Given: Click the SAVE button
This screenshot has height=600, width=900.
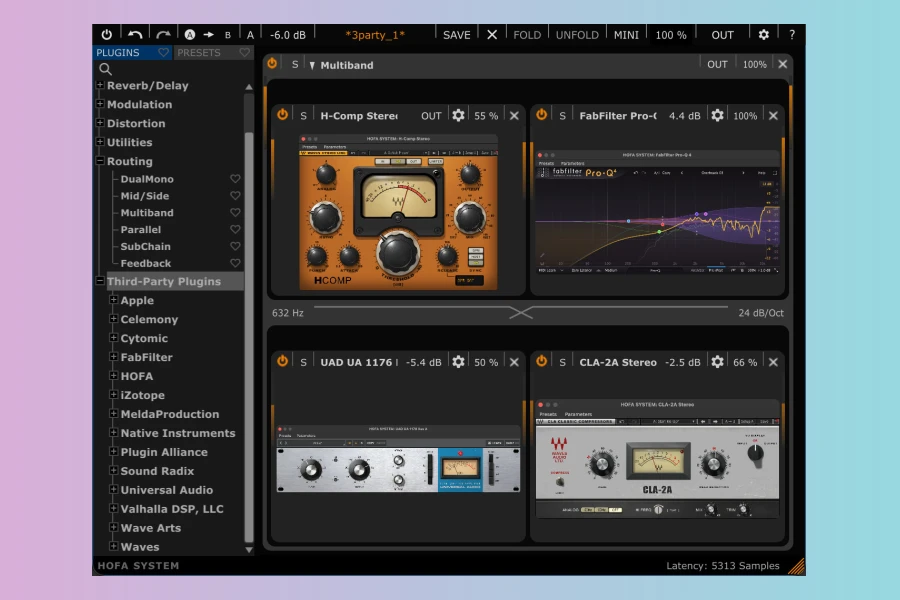Looking at the screenshot, I should pos(456,35).
